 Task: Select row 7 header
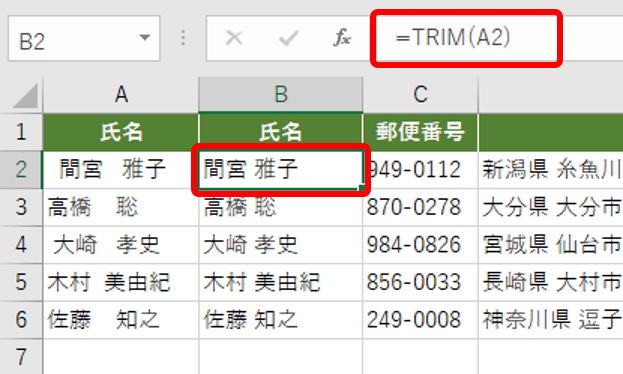21,357
